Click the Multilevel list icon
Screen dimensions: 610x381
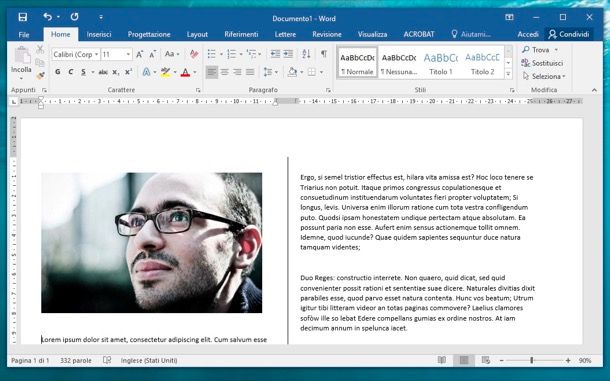[x=252, y=54]
